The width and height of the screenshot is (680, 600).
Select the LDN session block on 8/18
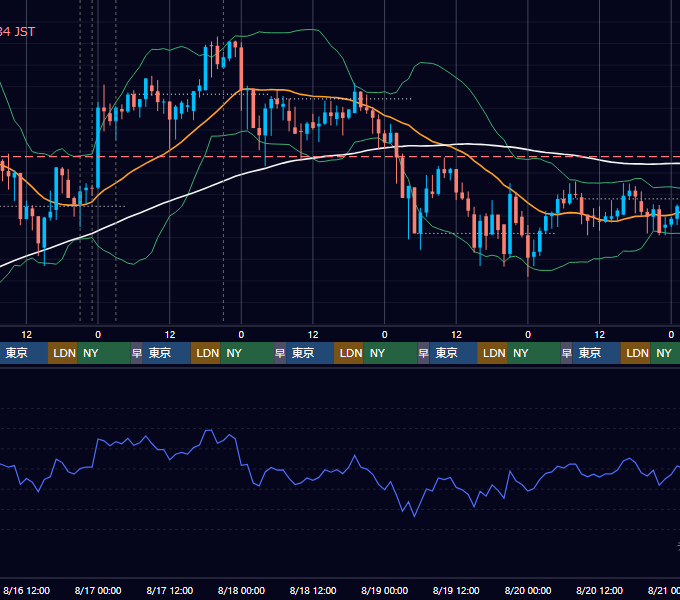coord(349,353)
